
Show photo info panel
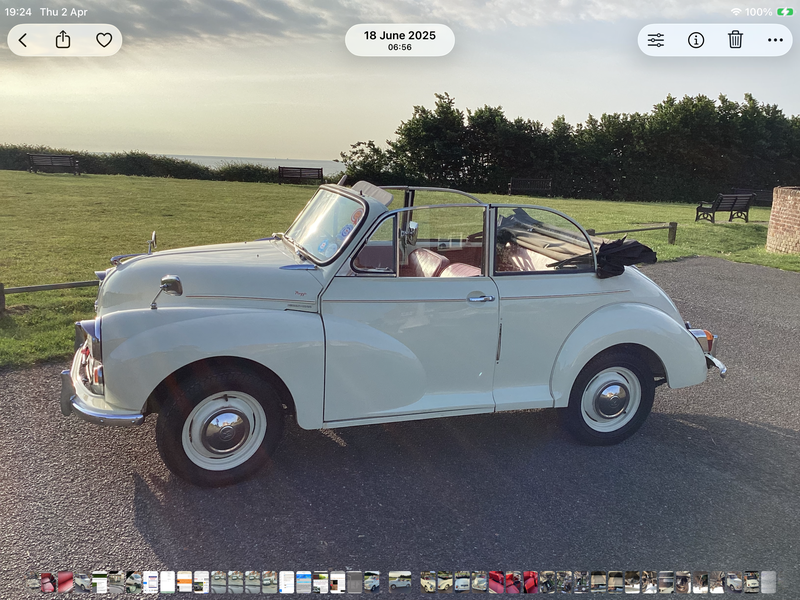[x=696, y=40]
